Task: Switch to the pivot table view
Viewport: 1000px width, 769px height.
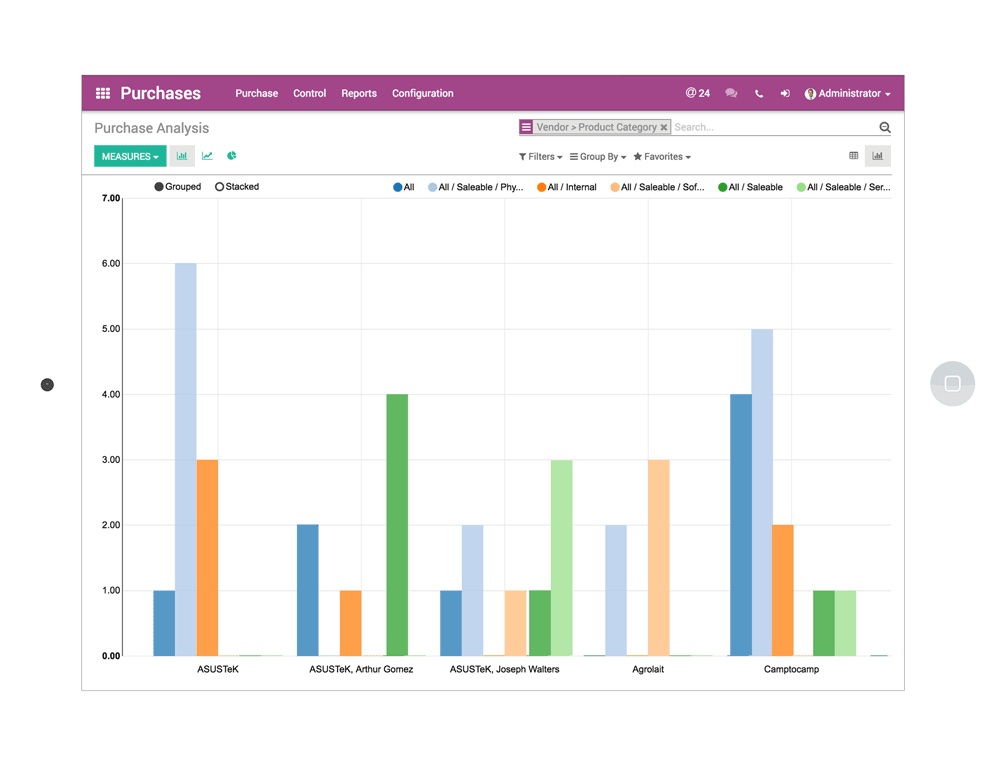Action: click(853, 156)
